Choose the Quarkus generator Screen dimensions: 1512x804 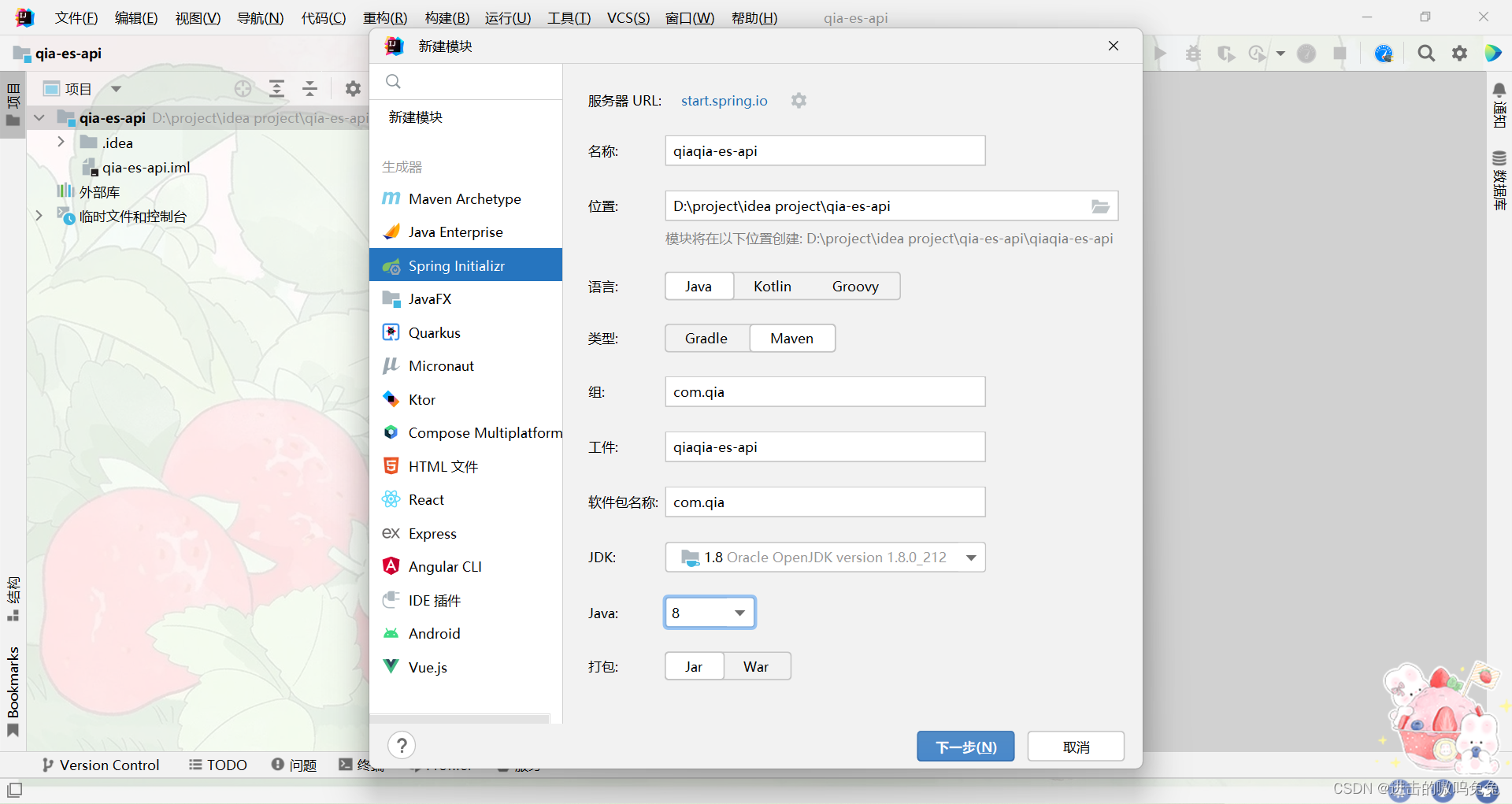pyautogui.click(x=465, y=332)
